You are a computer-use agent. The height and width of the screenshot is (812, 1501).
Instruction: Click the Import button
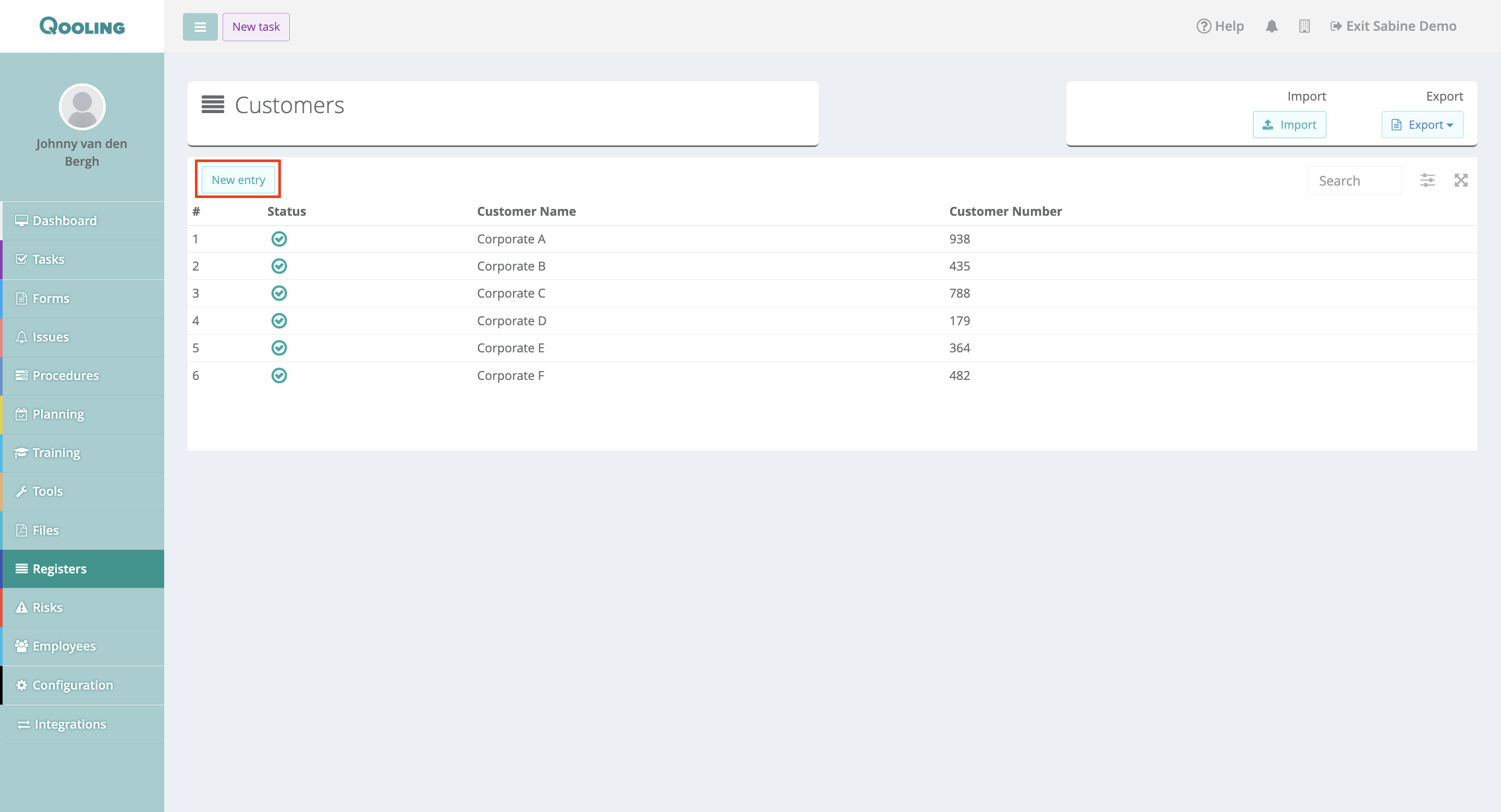[x=1289, y=125]
